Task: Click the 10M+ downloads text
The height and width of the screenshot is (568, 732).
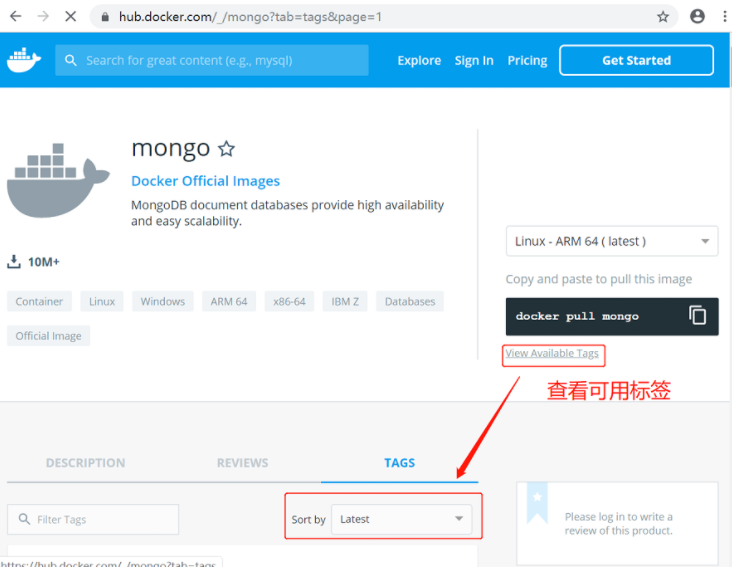Action: coord(44,262)
